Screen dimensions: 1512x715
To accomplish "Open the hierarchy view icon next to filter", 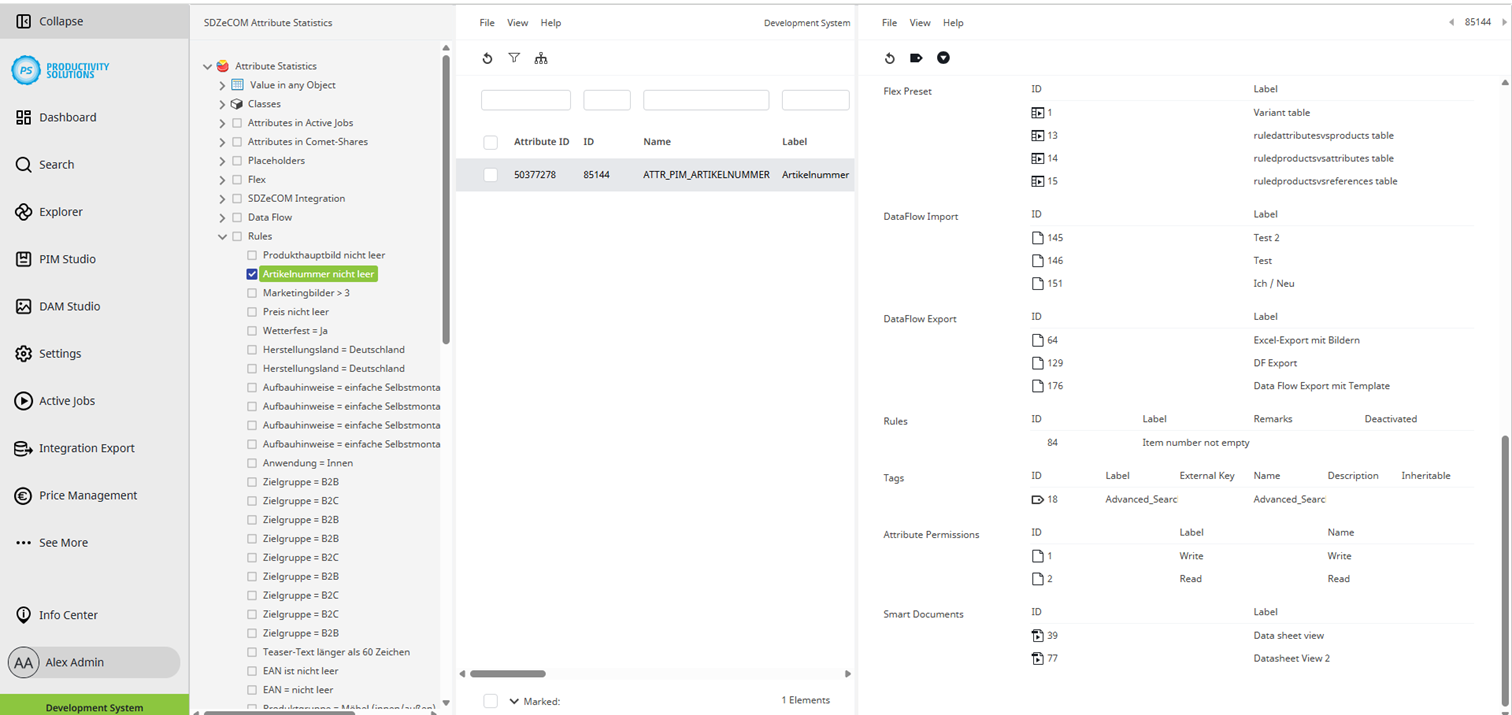I will coord(541,58).
